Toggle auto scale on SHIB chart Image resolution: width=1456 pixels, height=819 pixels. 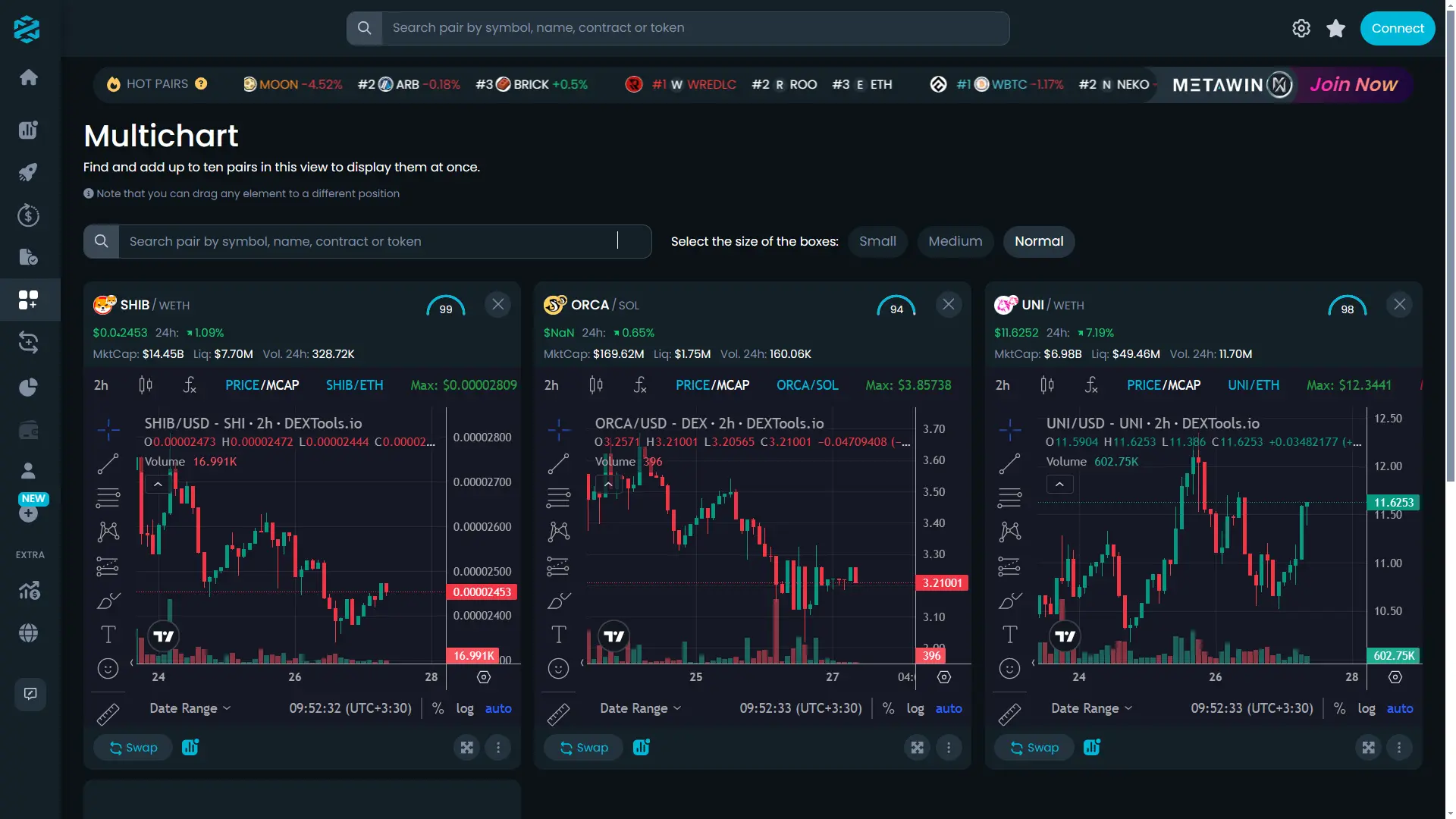point(498,708)
